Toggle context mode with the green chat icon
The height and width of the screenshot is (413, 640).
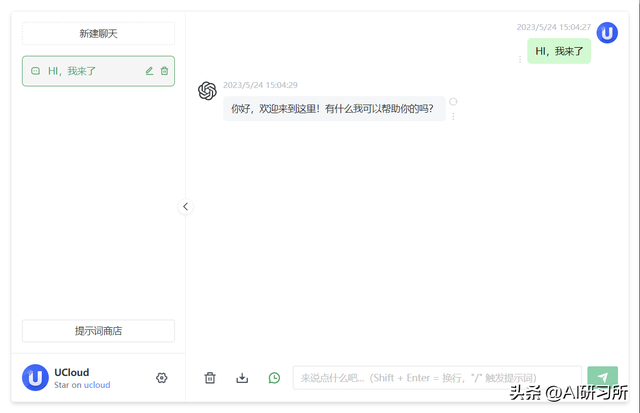[274, 378]
